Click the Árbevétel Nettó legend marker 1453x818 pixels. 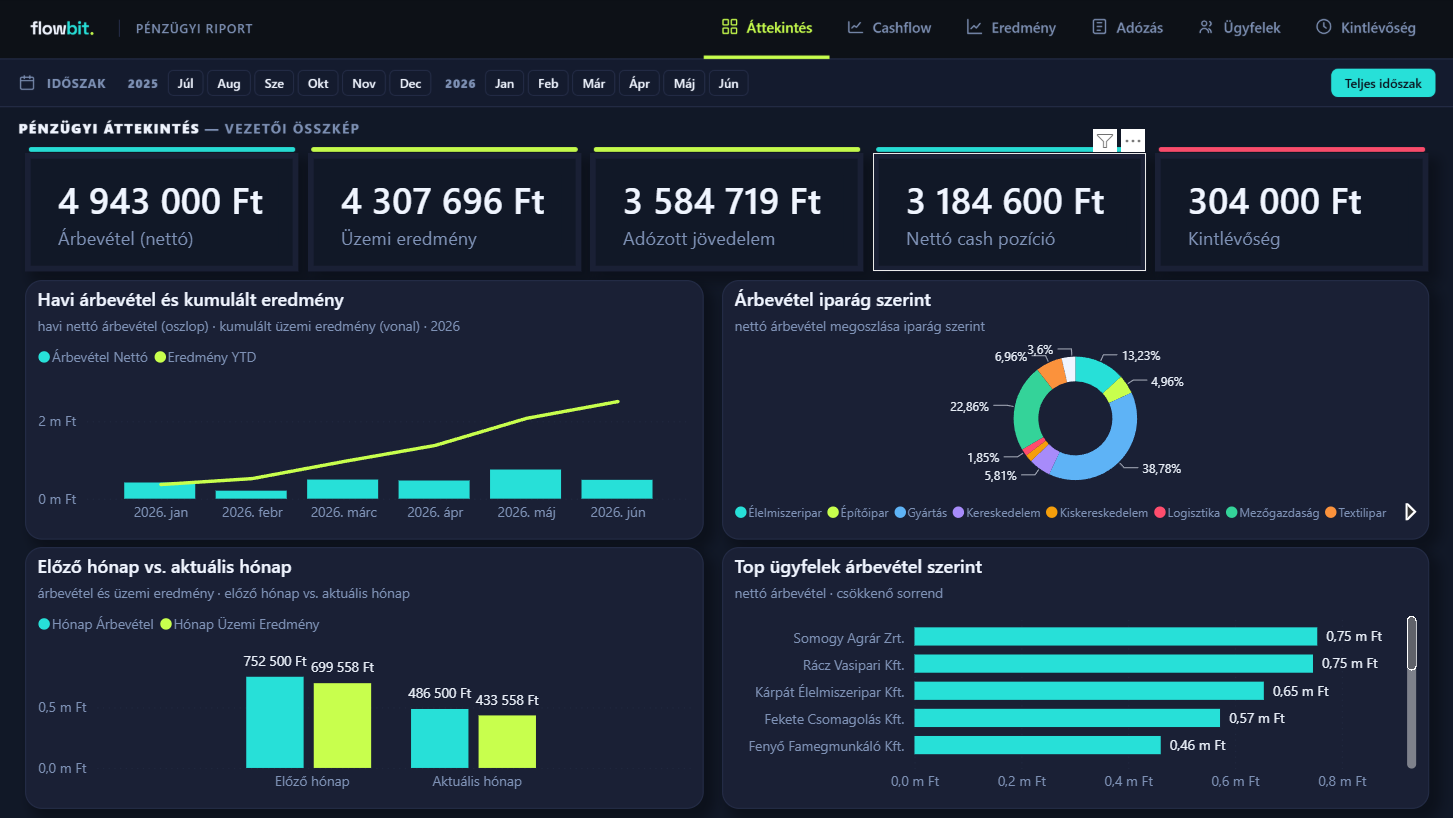(44, 357)
